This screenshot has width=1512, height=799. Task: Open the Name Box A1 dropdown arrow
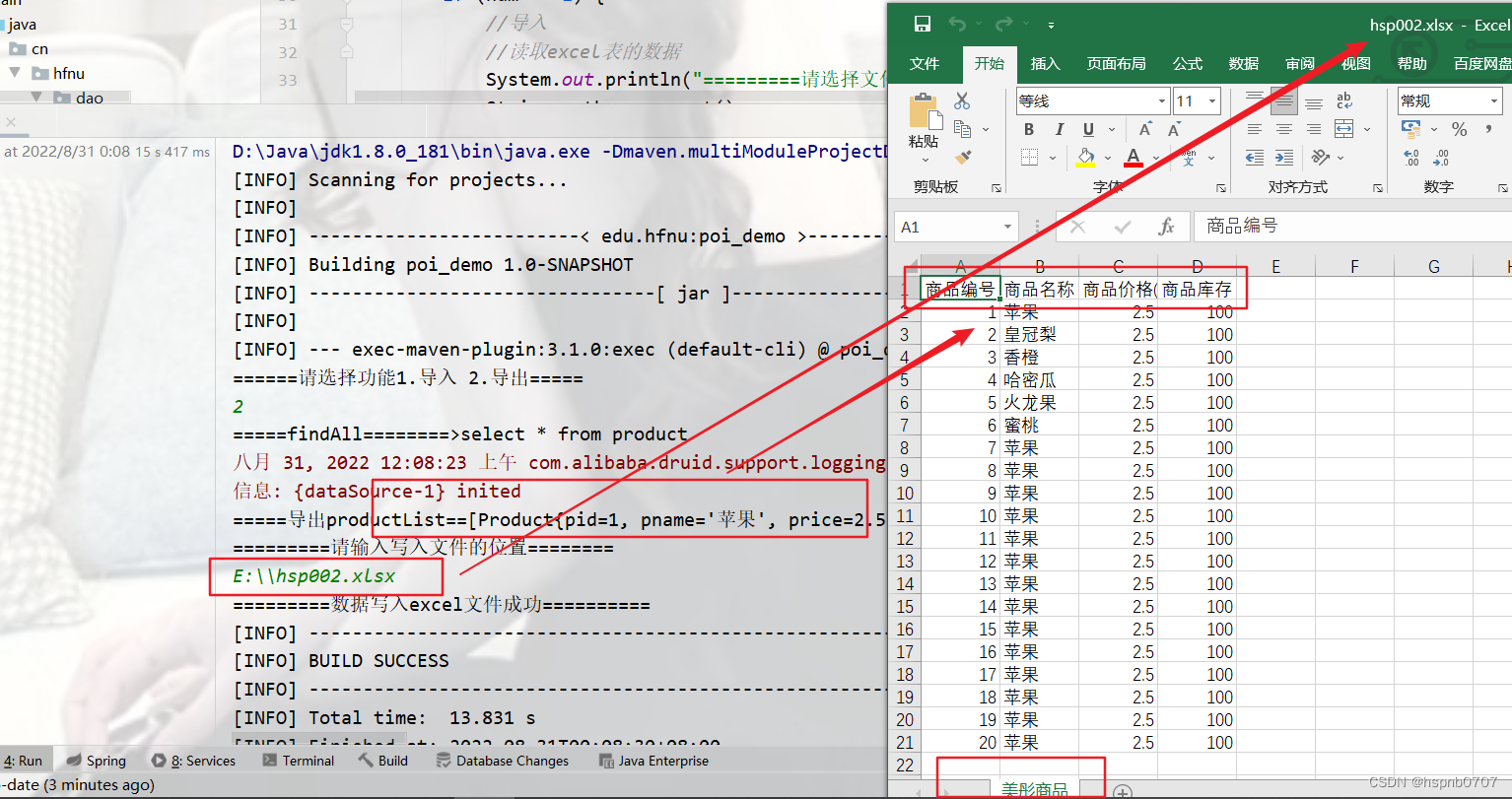[1006, 227]
